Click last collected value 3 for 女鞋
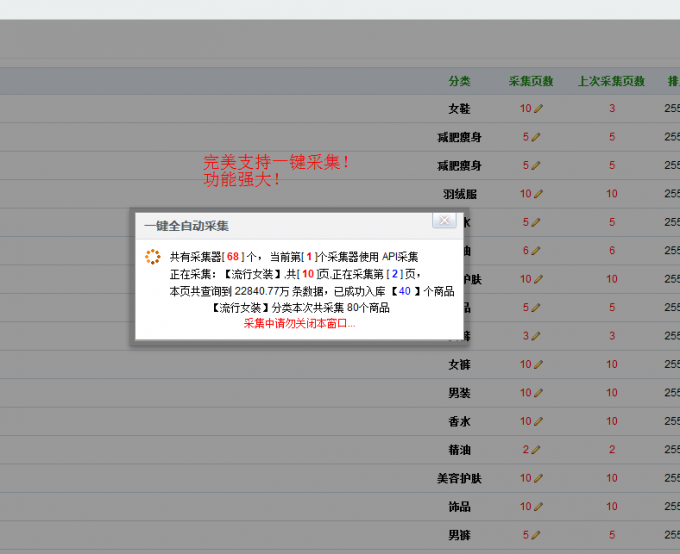680x554 pixels. [x=612, y=108]
